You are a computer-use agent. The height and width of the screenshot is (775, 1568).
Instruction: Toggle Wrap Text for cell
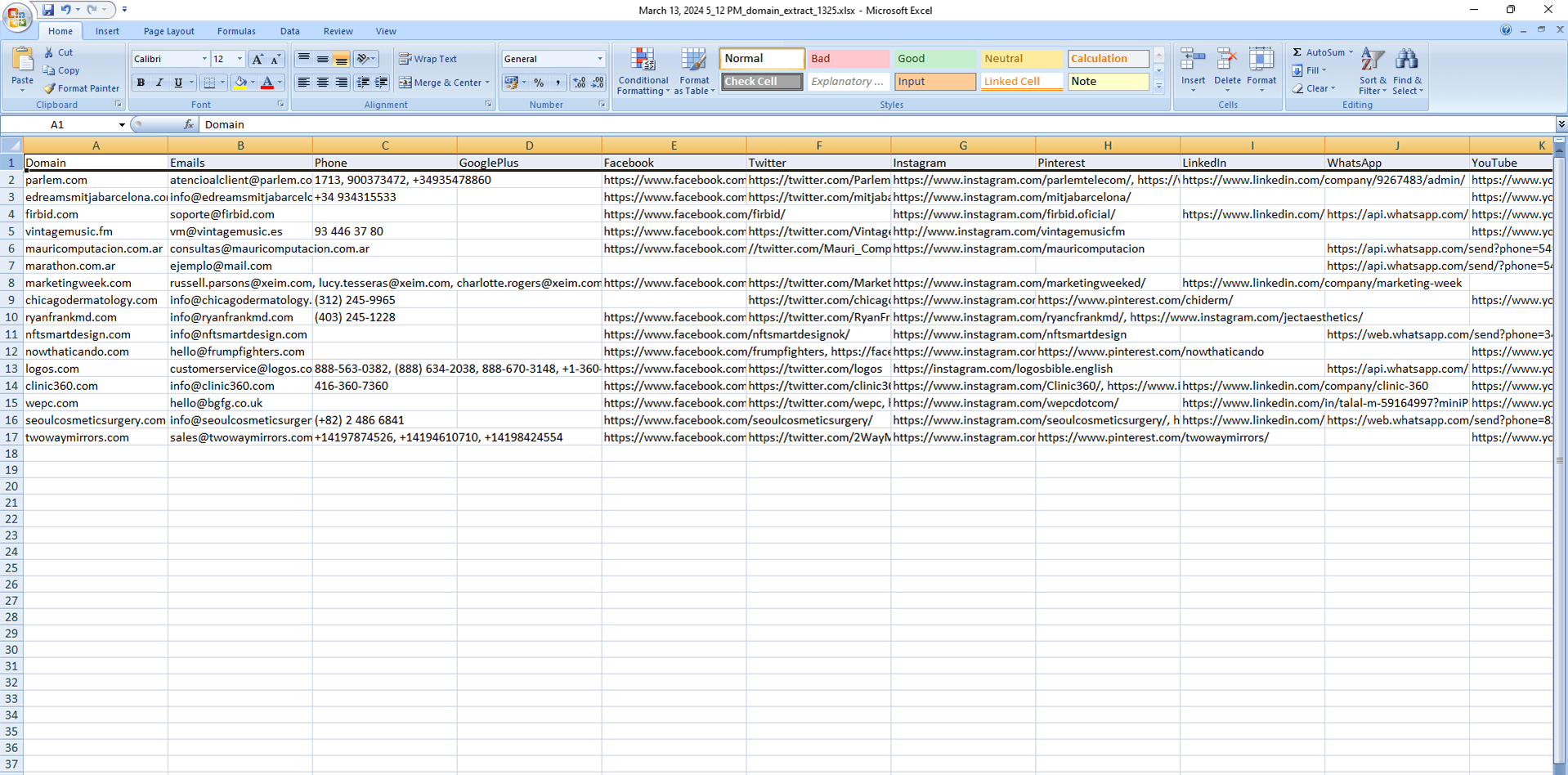tap(428, 59)
